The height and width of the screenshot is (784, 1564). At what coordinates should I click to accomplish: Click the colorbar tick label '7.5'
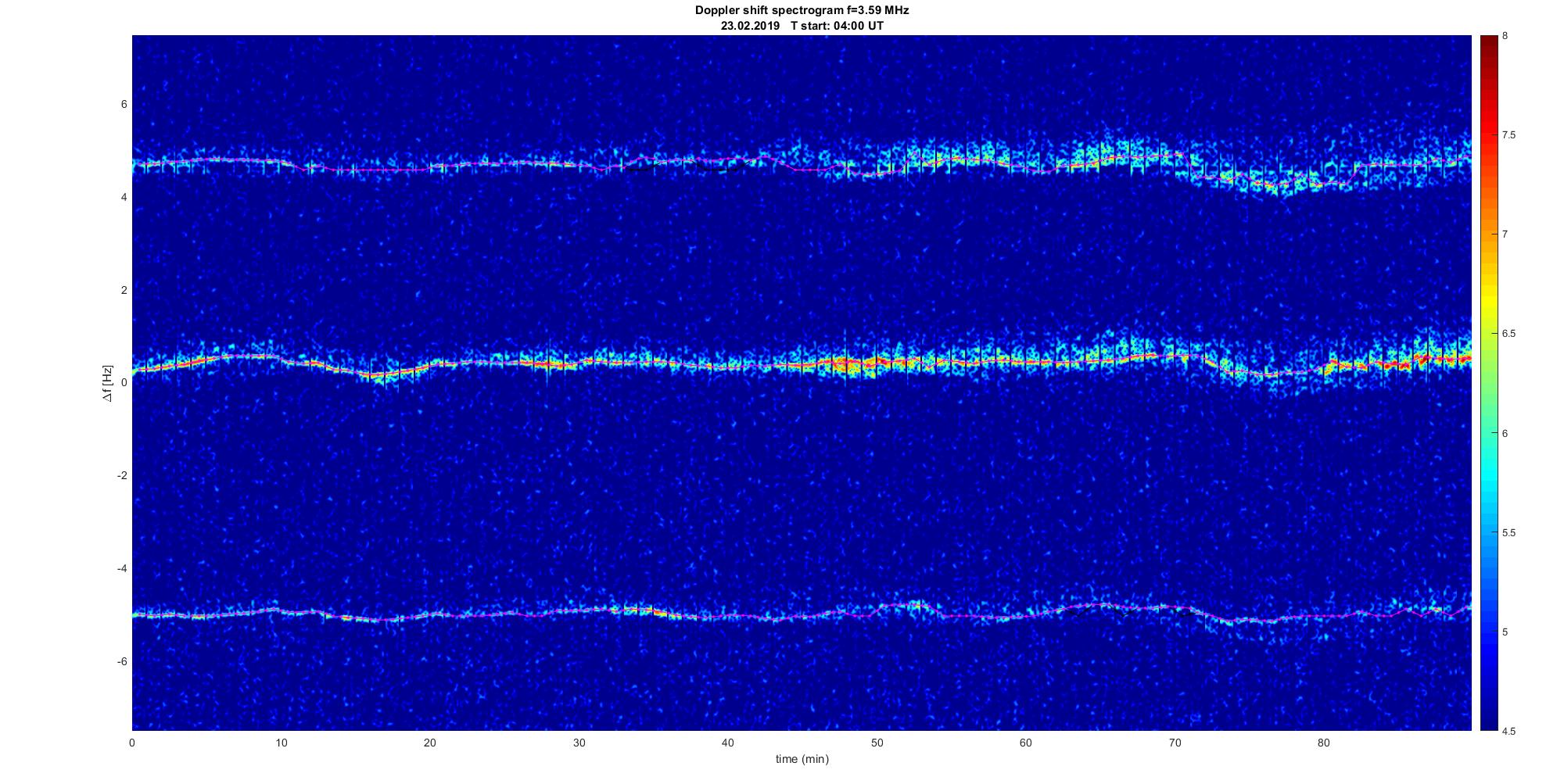(x=1509, y=135)
